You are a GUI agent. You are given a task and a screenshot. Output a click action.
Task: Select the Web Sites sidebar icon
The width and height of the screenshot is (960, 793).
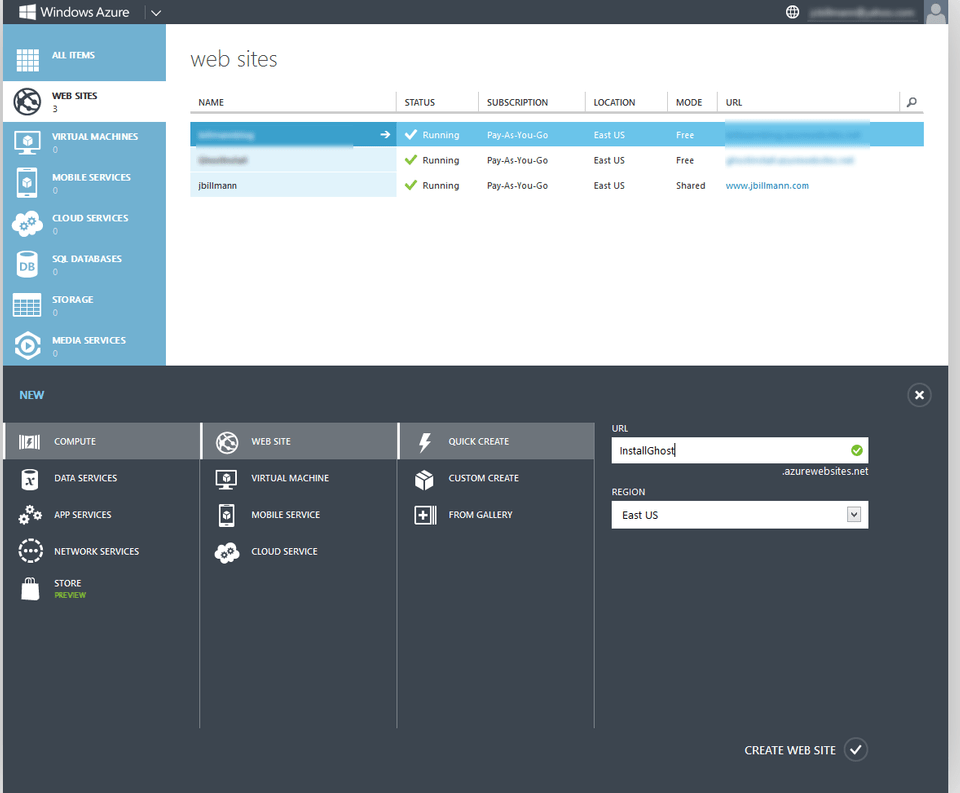[x=28, y=102]
